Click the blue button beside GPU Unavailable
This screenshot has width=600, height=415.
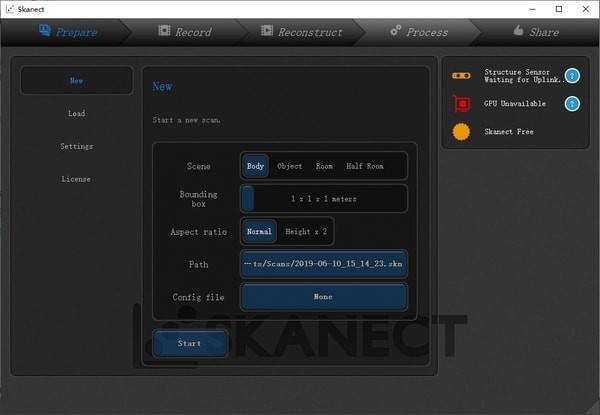572,104
